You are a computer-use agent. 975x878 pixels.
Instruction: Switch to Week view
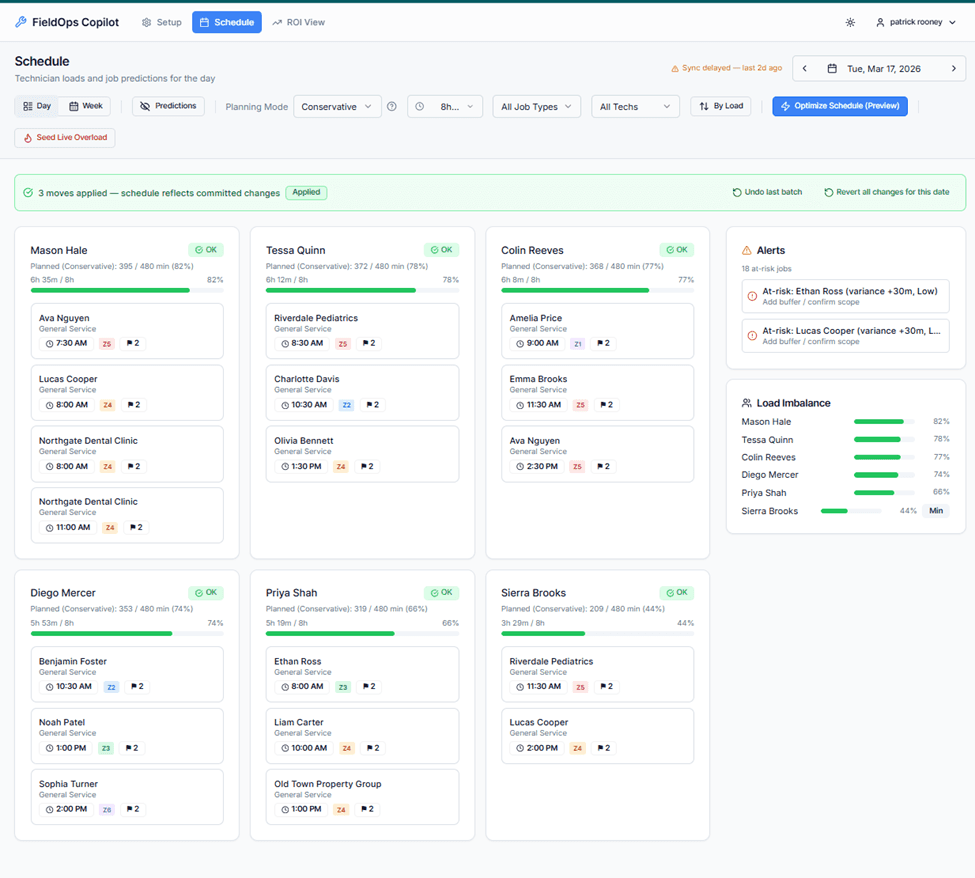(85, 105)
